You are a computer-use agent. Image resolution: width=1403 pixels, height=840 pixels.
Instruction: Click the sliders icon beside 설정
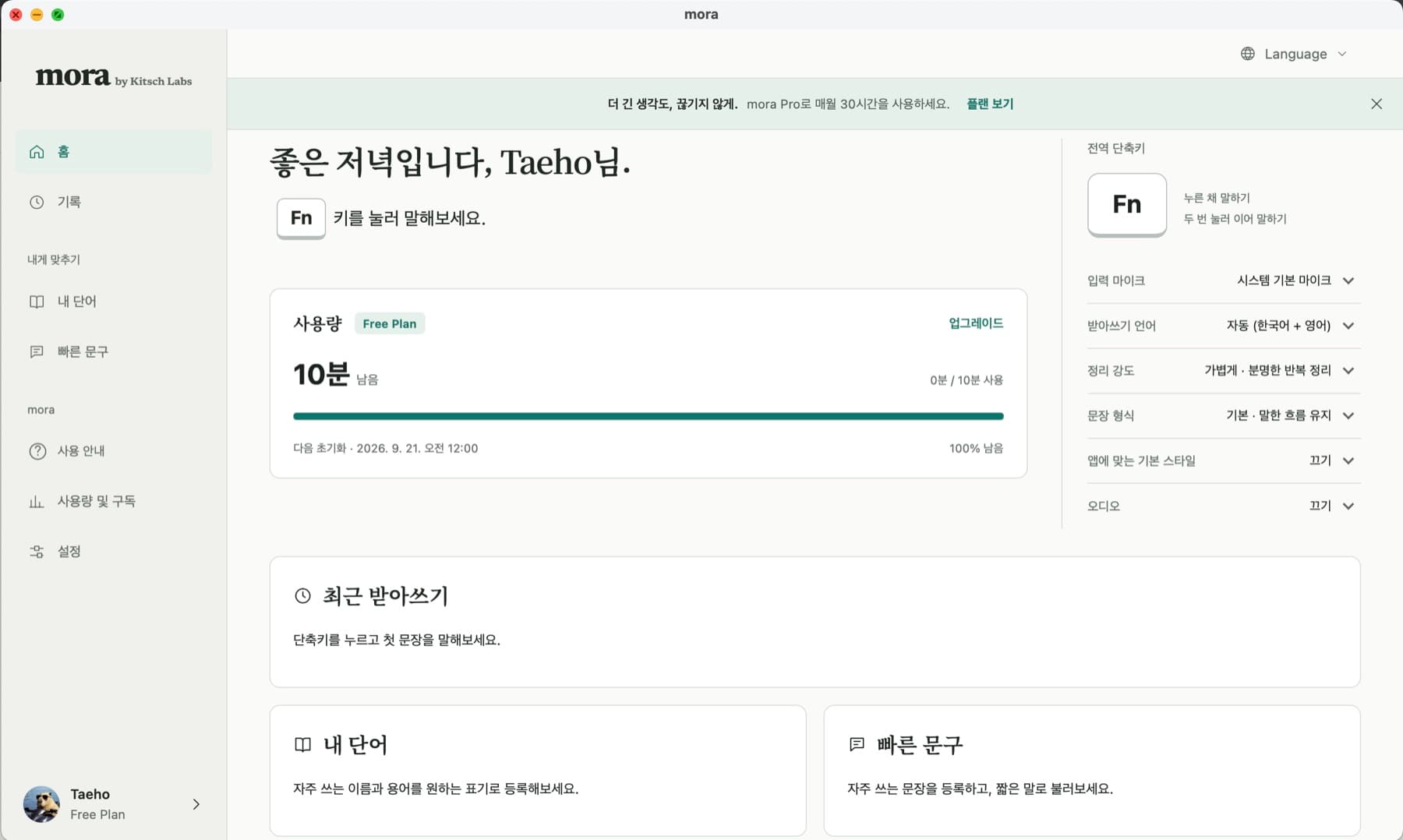(x=37, y=552)
